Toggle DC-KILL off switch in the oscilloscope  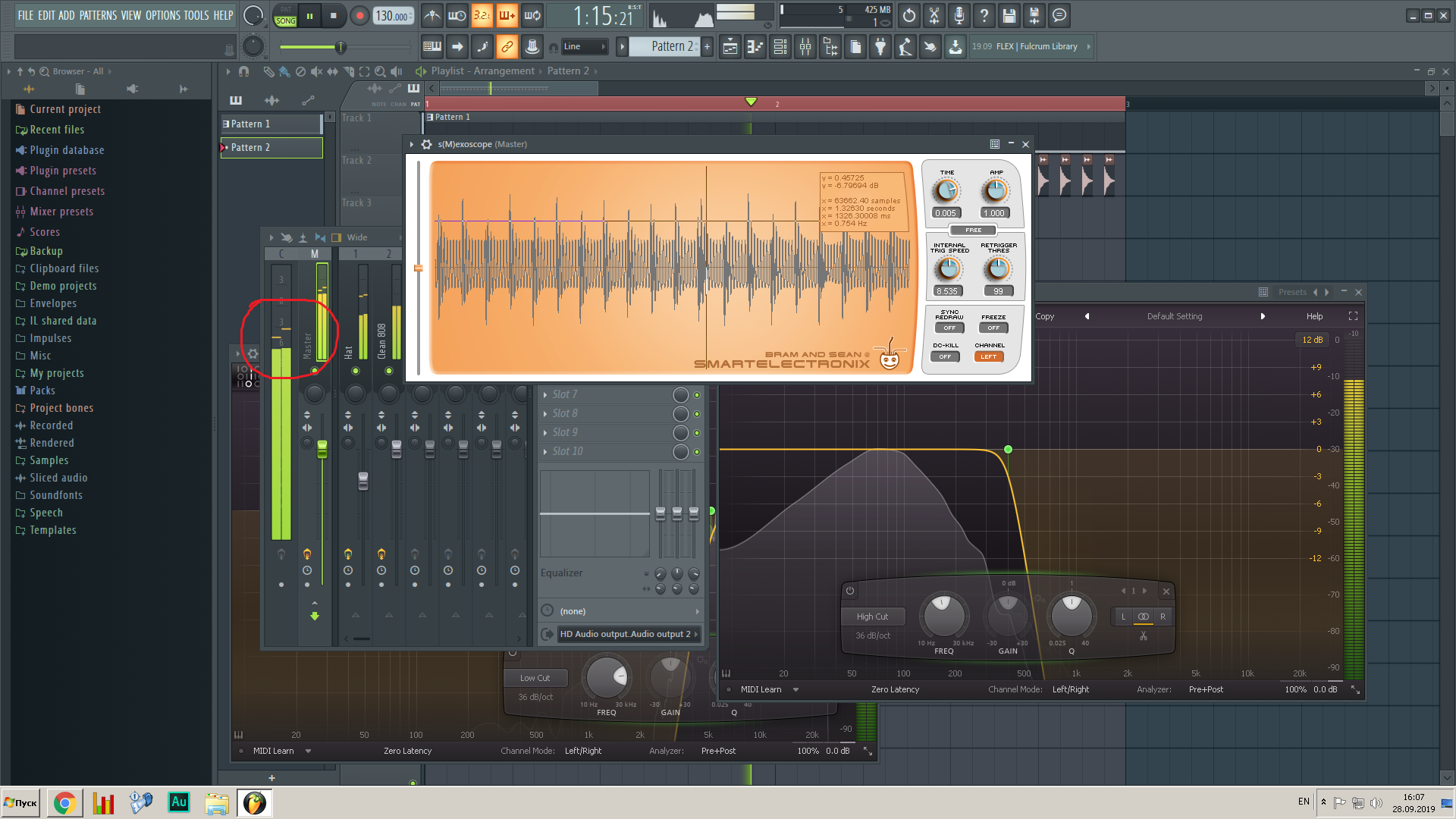[945, 356]
